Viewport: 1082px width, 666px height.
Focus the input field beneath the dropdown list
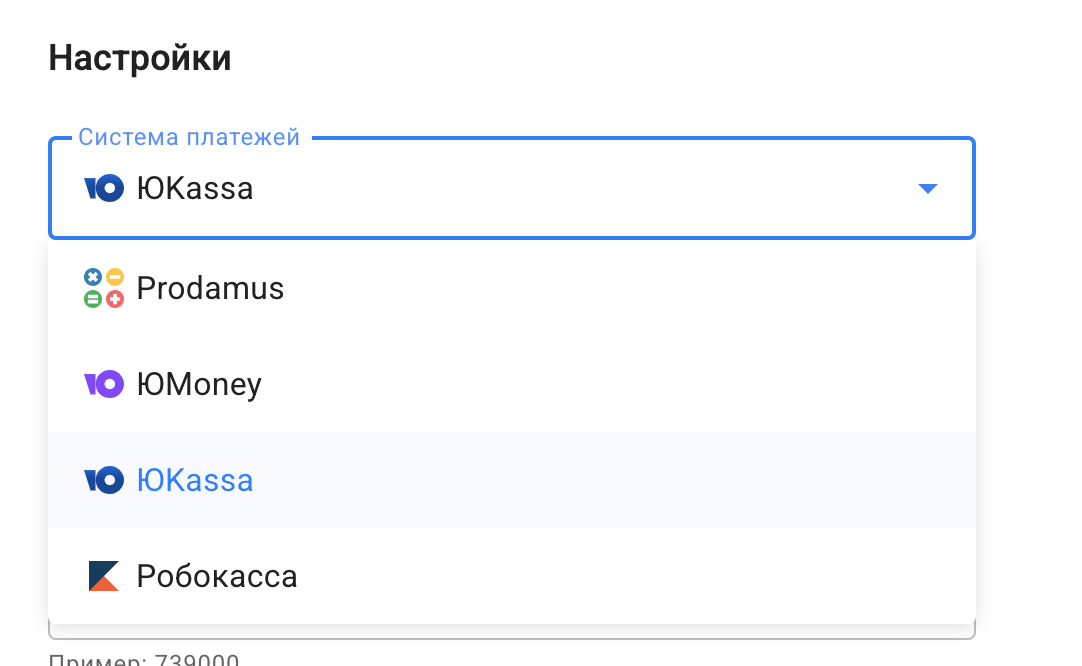click(512, 631)
